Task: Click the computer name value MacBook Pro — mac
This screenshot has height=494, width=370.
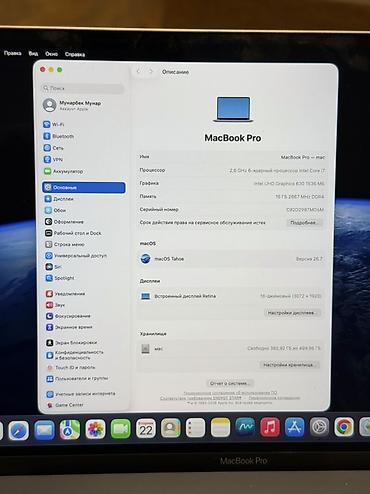Action: (x=303, y=157)
